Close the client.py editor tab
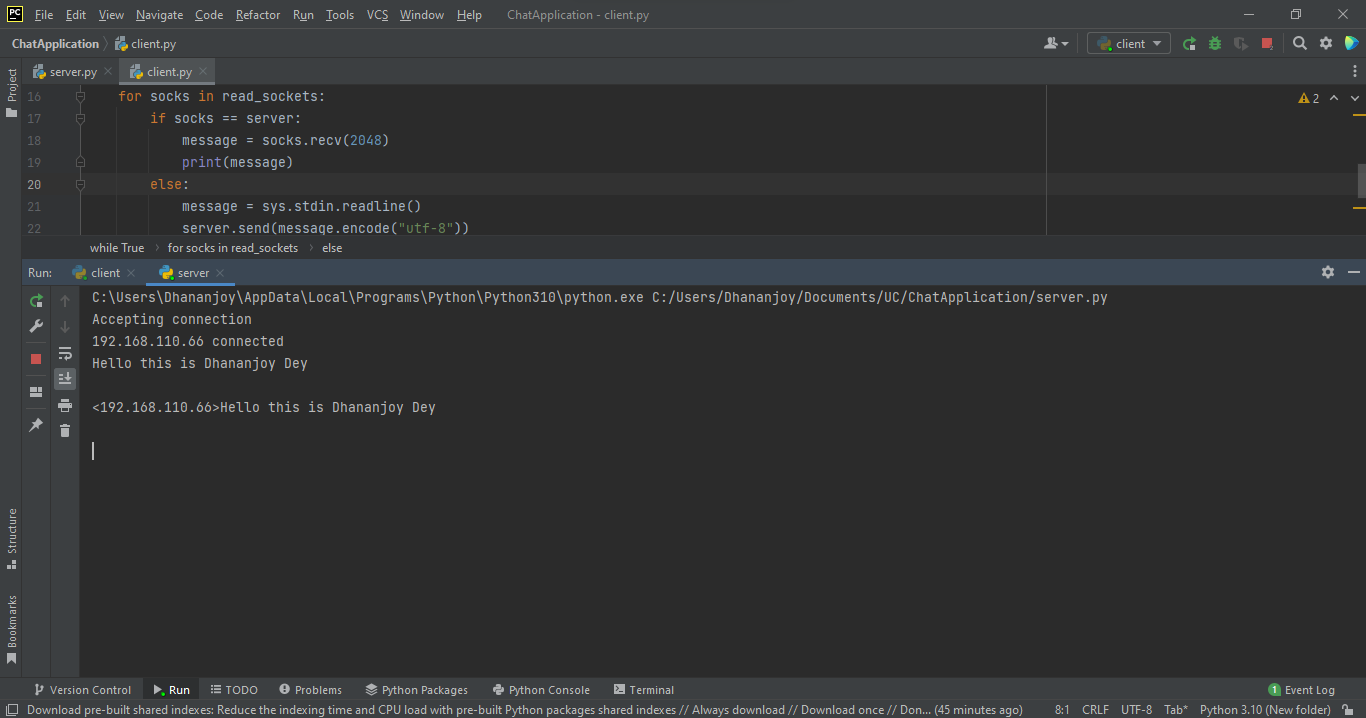The image size is (1366, 718). (203, 72)
